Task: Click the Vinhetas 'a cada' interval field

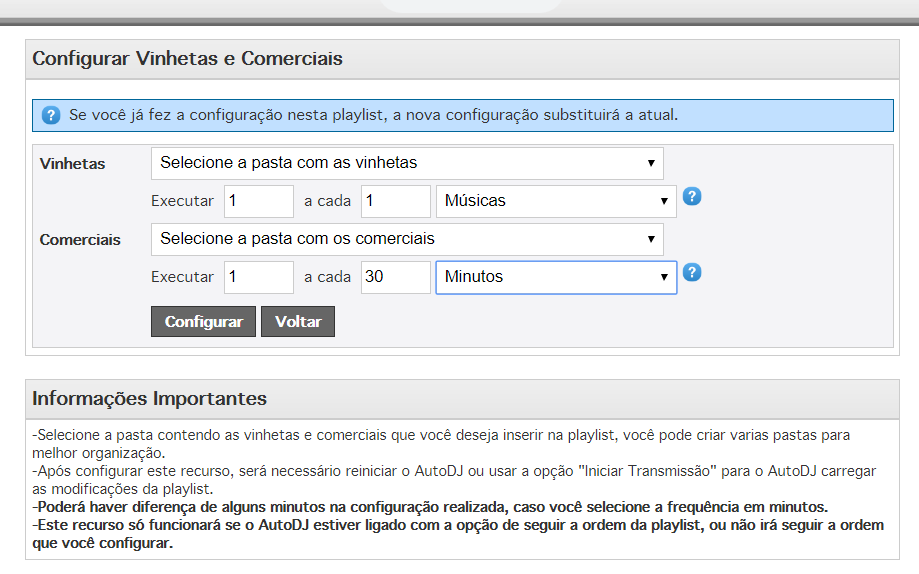Action: point(395,201)
